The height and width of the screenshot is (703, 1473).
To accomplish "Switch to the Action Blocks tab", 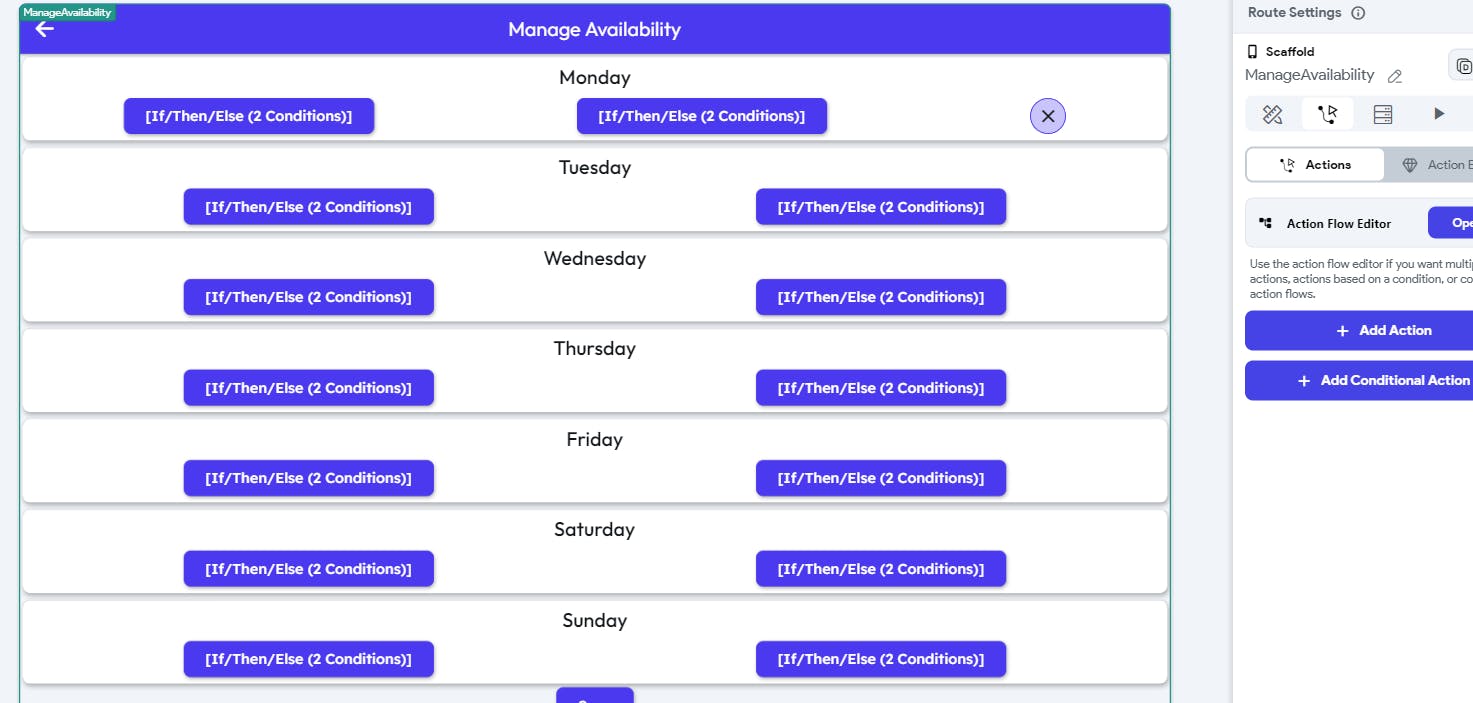I will (x=1436, y=165).
